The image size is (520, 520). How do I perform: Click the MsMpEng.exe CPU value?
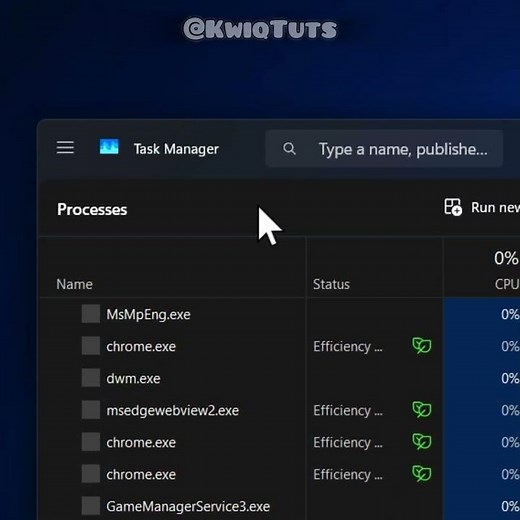510,314
